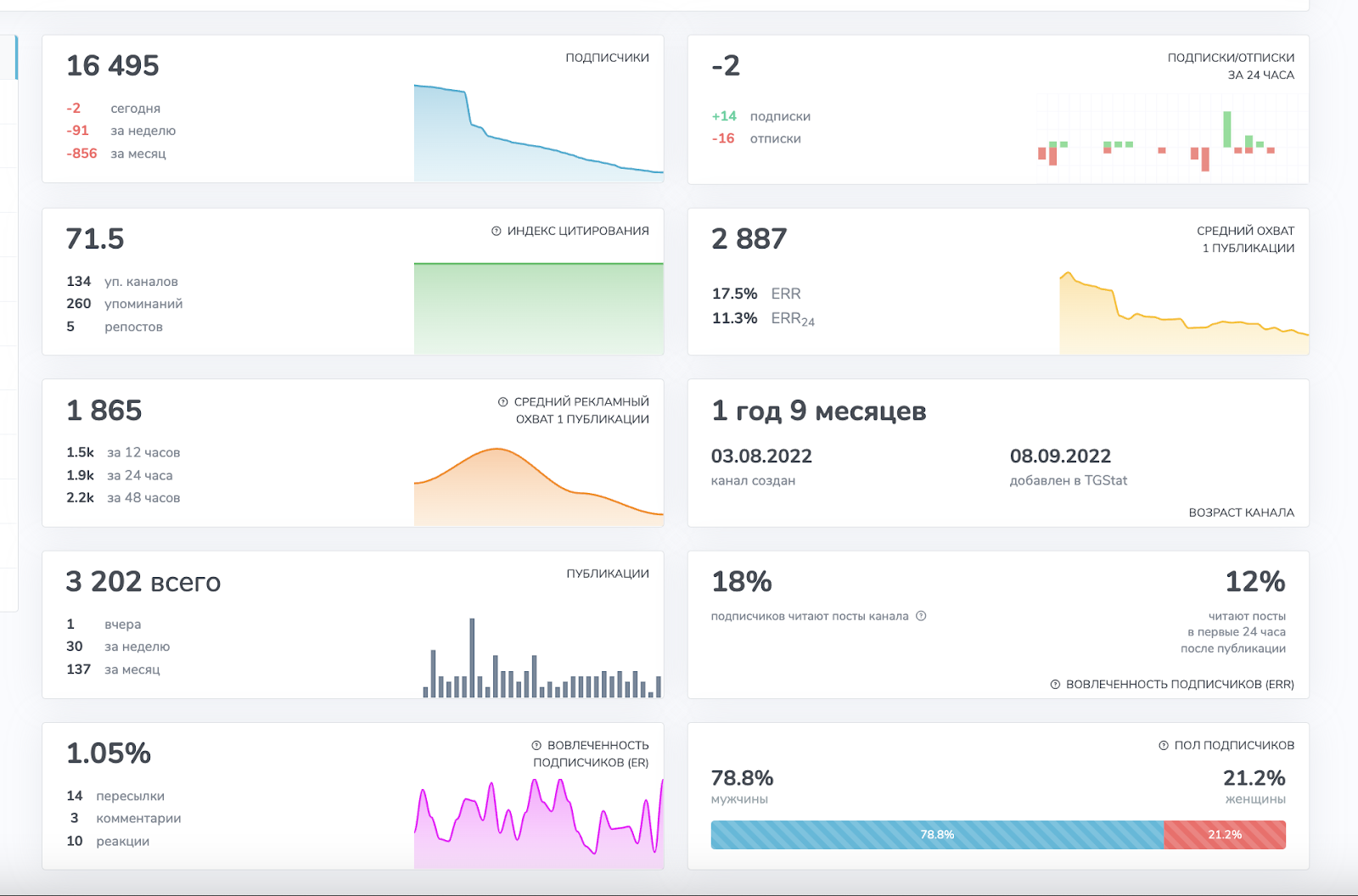Open the purple ER engagement chart
Viewport: 1358px width, 896px height.
[x=539, y=823]
